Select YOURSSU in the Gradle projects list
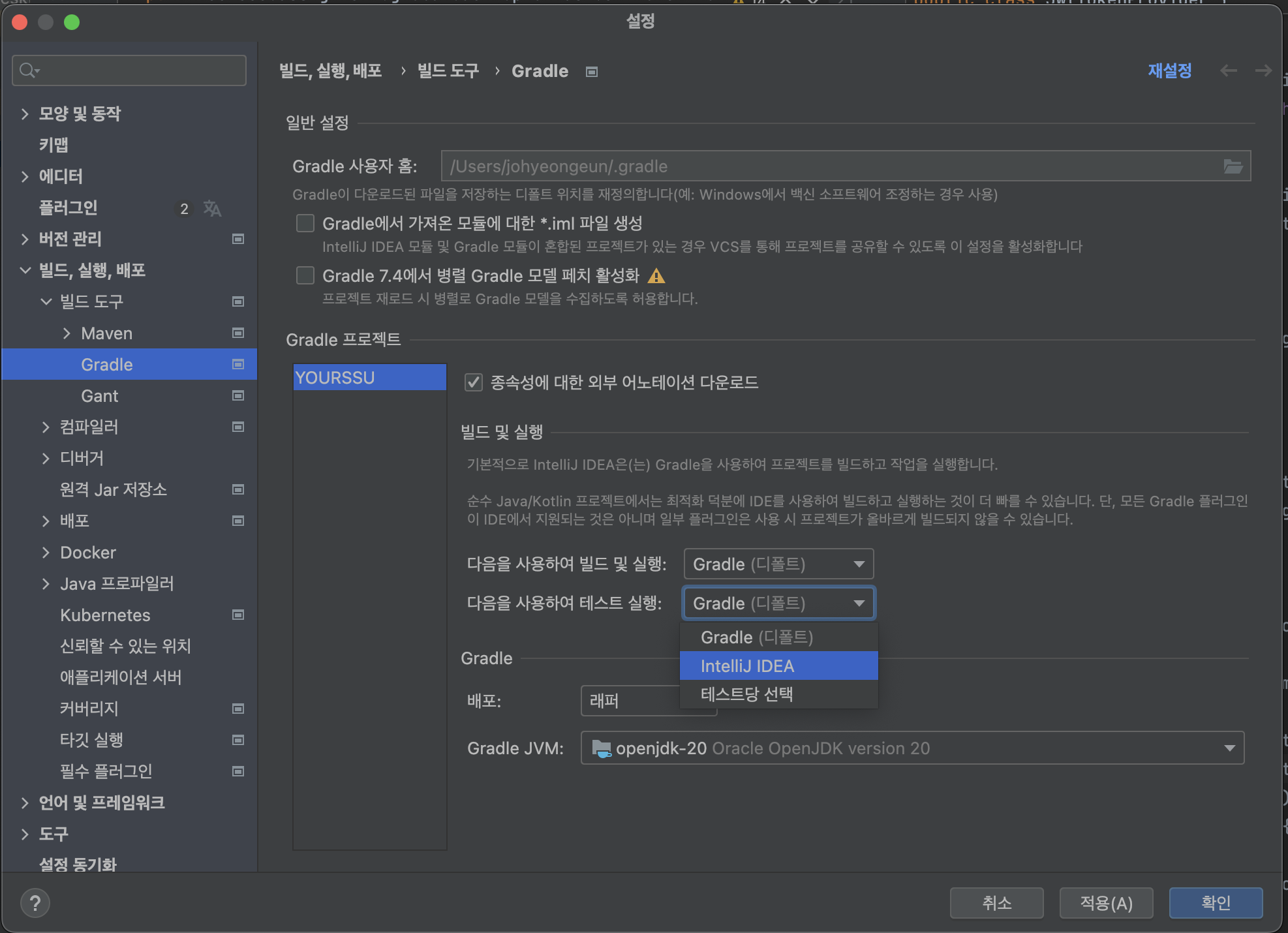The height and width of the screenshot is (933, 1288). (369, 378)
